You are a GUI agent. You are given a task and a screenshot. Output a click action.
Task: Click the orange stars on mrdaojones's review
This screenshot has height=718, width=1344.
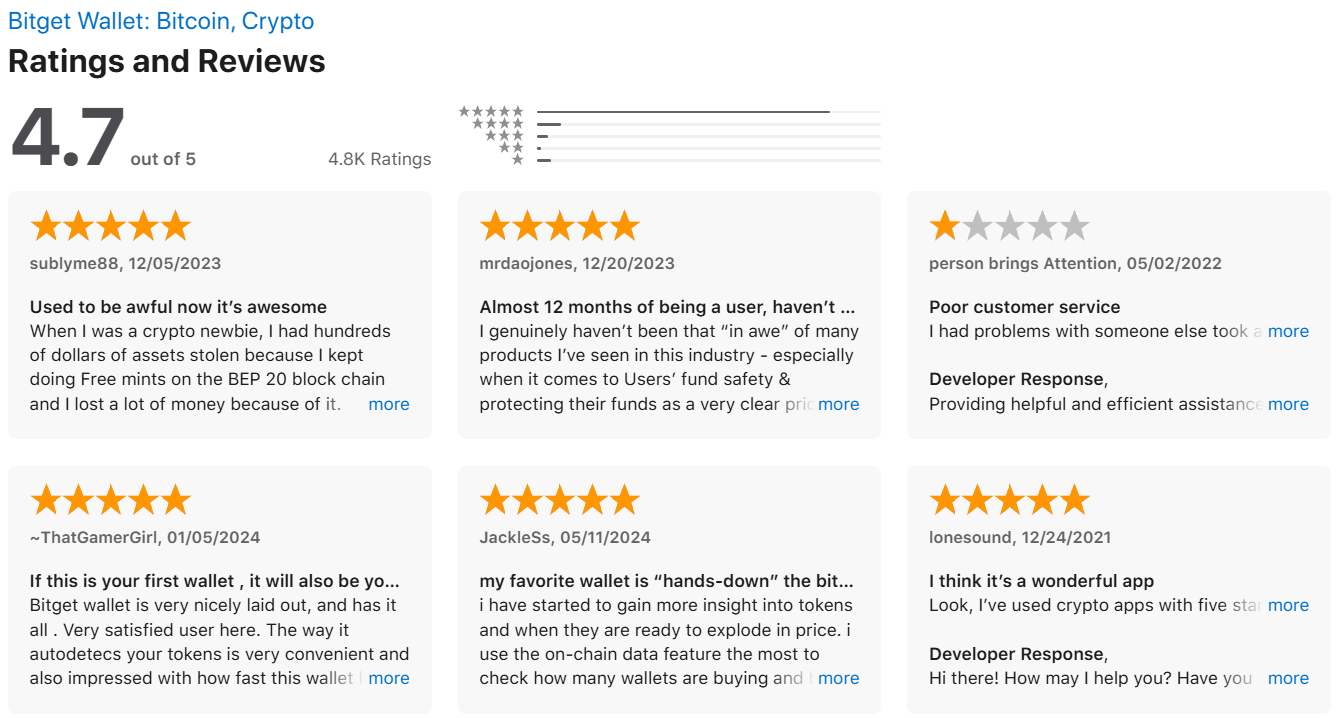tap(559, 226)
